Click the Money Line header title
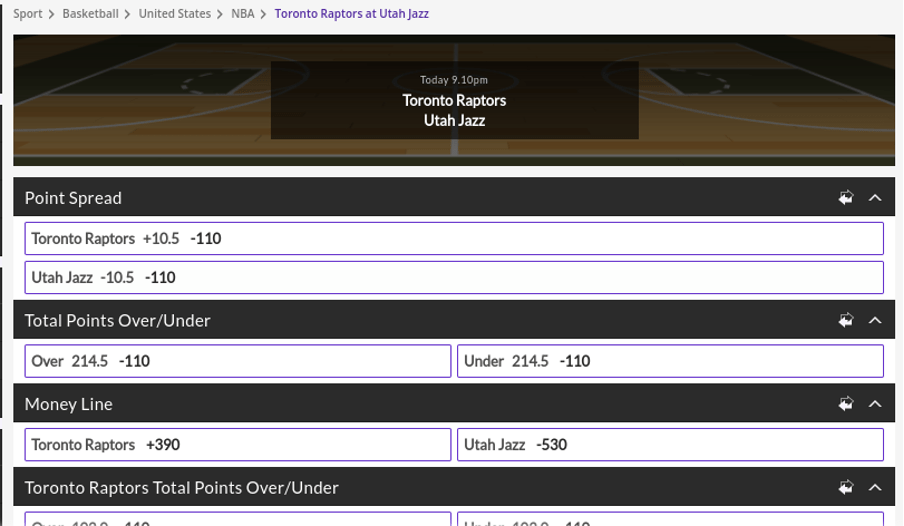The width and height of the screenshot is (904, 526). click(x=69, y=404)
